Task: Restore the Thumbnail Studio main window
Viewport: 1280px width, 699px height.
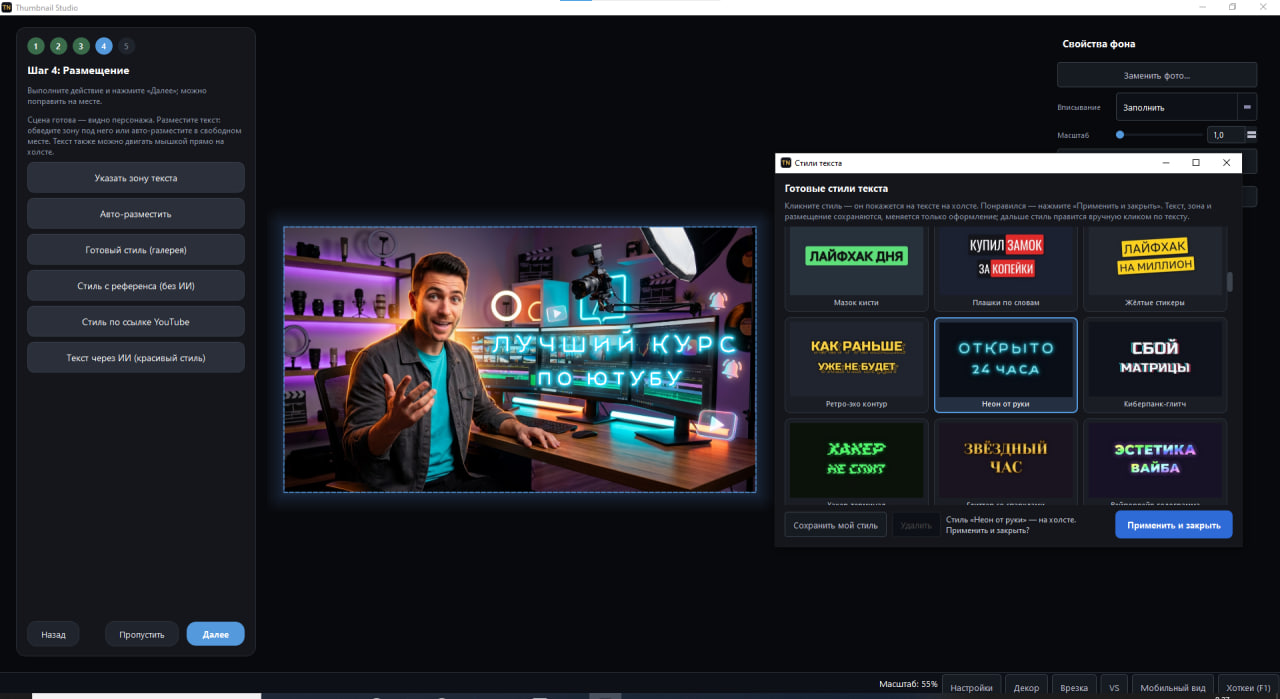Action: [x=1232, y=7]
